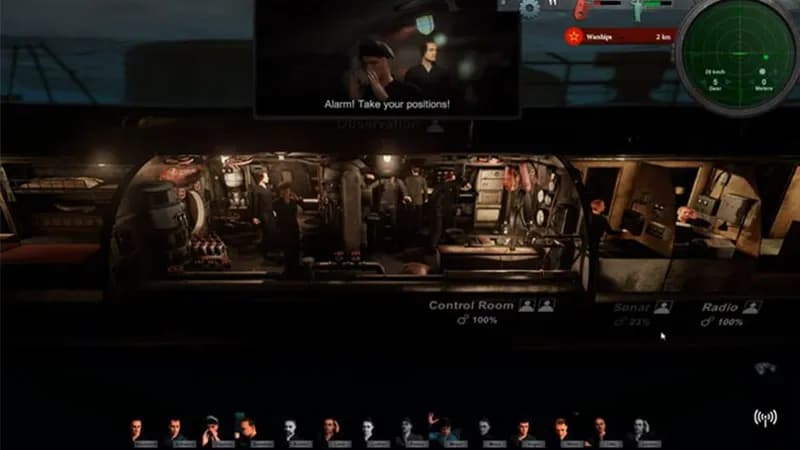800x450 pixels.
Task: Click the Radio 100% efficiency readout
Action: [720, 322]
